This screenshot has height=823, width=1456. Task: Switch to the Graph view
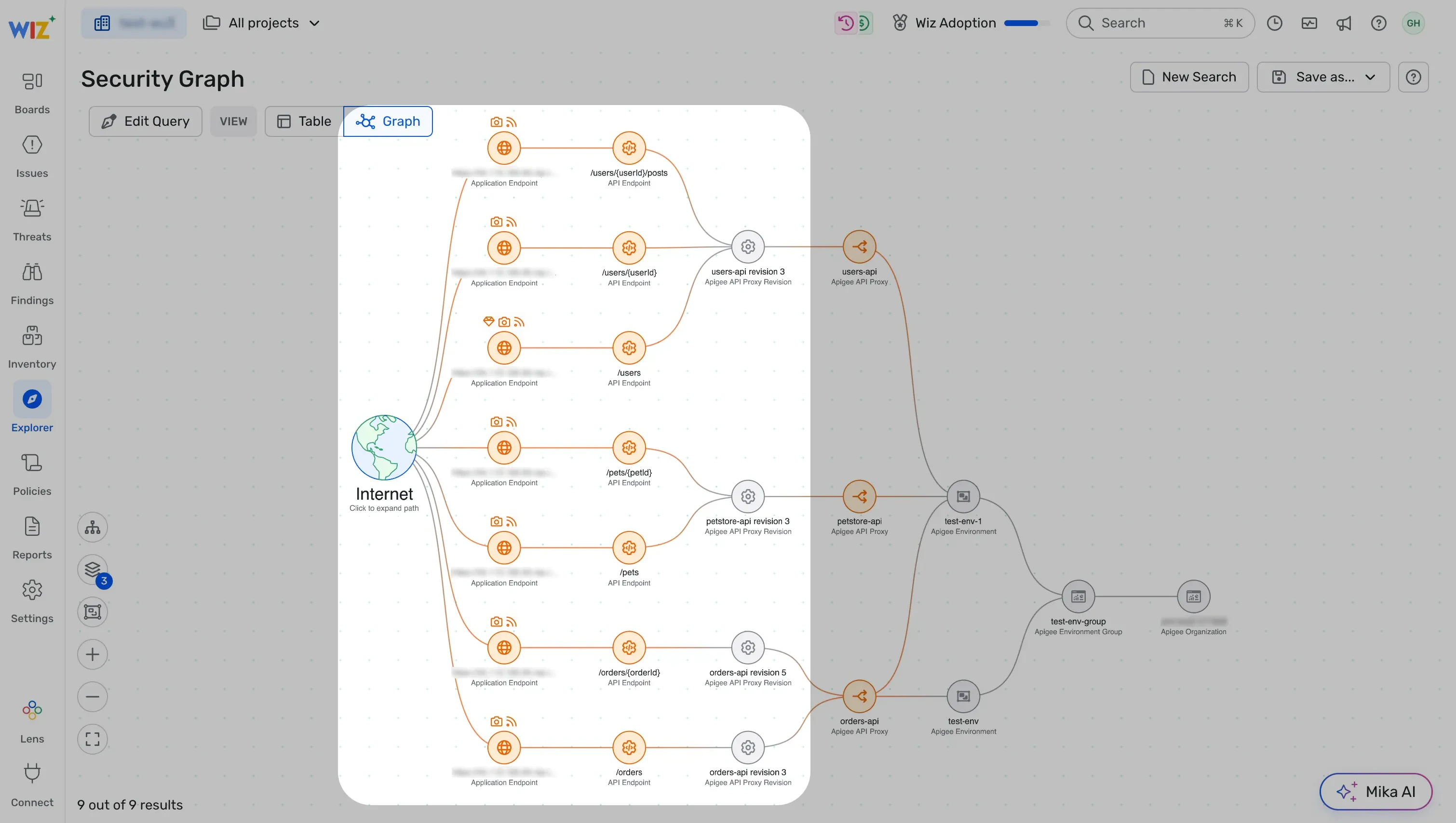tap(389, 121)
